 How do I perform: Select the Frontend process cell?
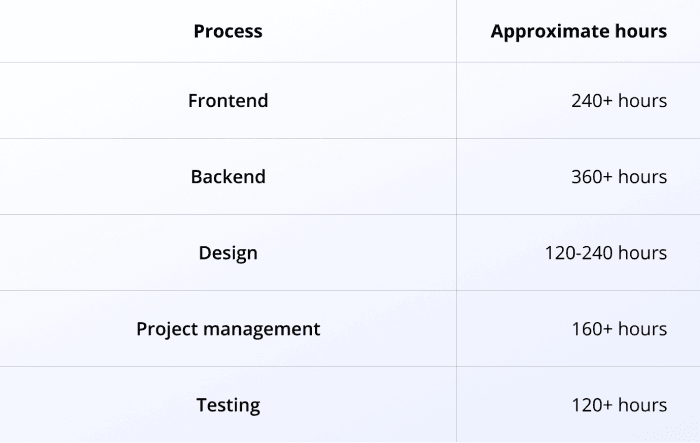tap(228, 100)
